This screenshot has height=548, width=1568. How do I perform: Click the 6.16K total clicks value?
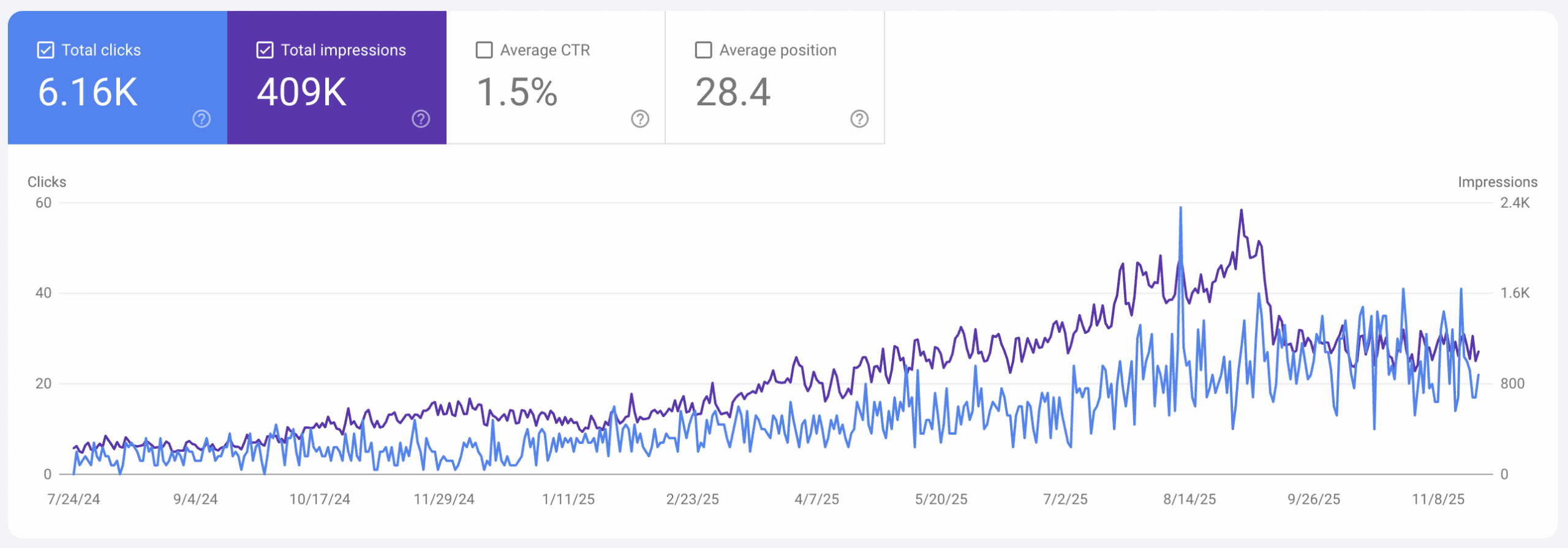tap(88, 92)
